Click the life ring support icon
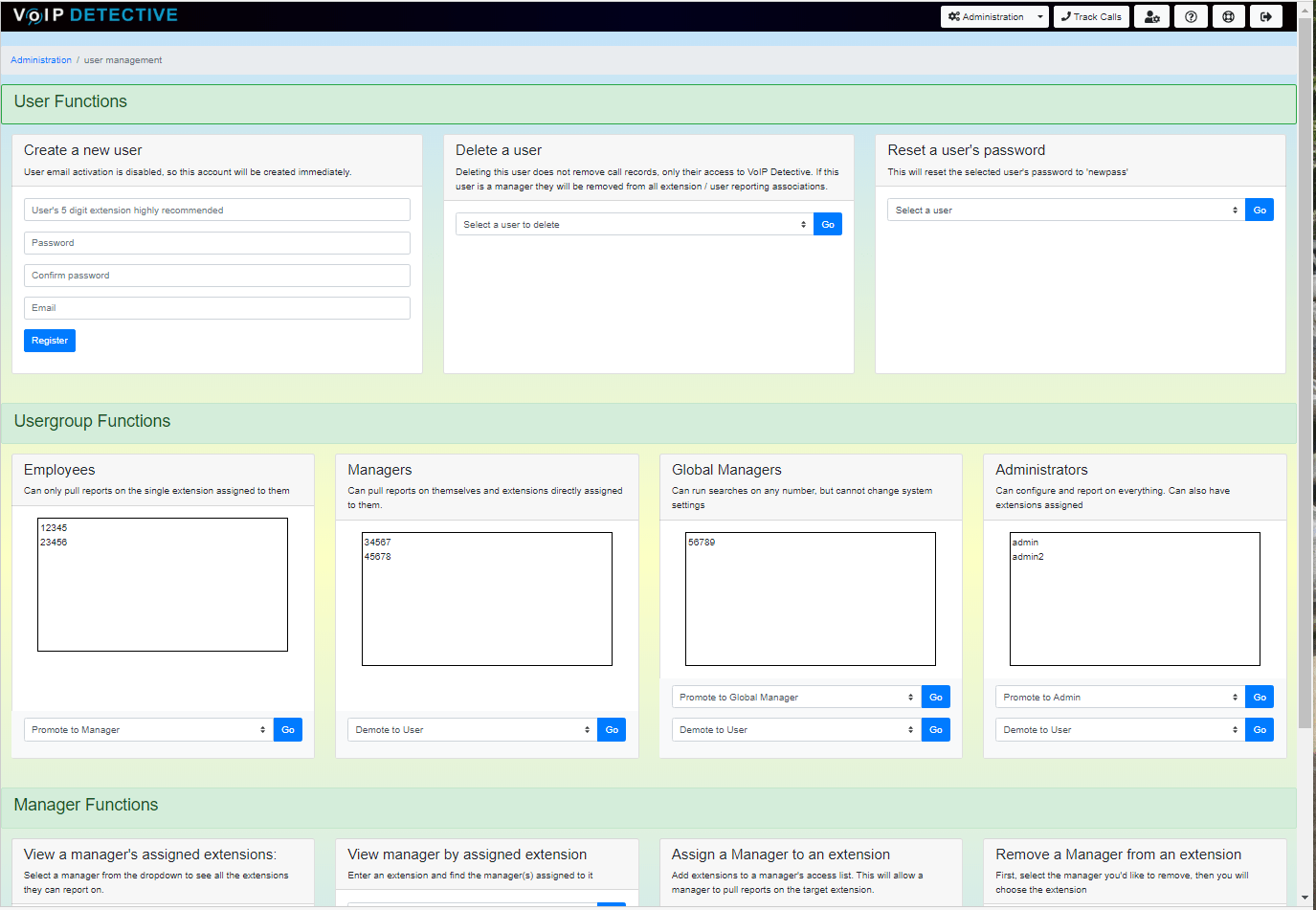 1228,16
